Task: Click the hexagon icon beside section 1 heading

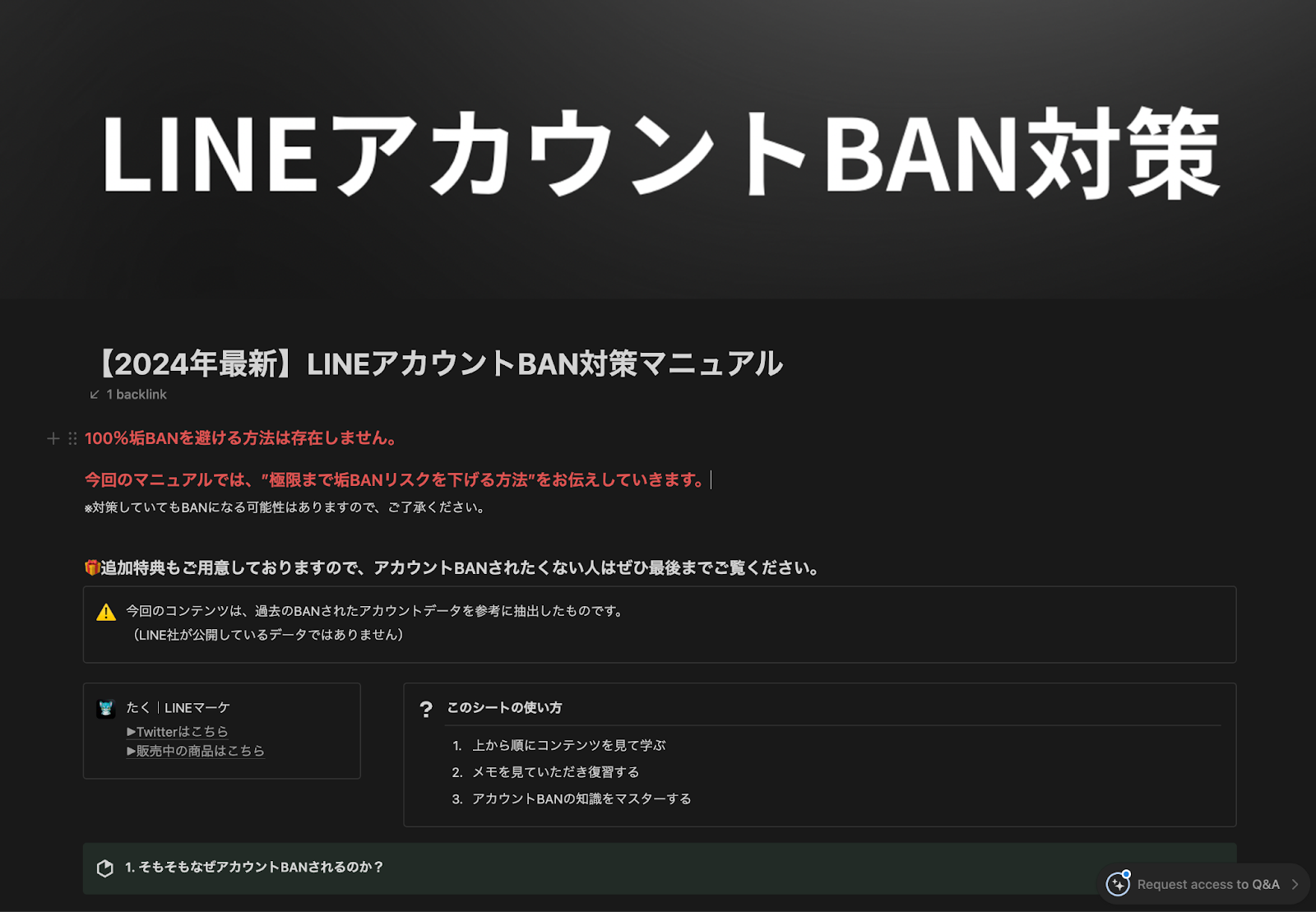Action: coord(105,868)
